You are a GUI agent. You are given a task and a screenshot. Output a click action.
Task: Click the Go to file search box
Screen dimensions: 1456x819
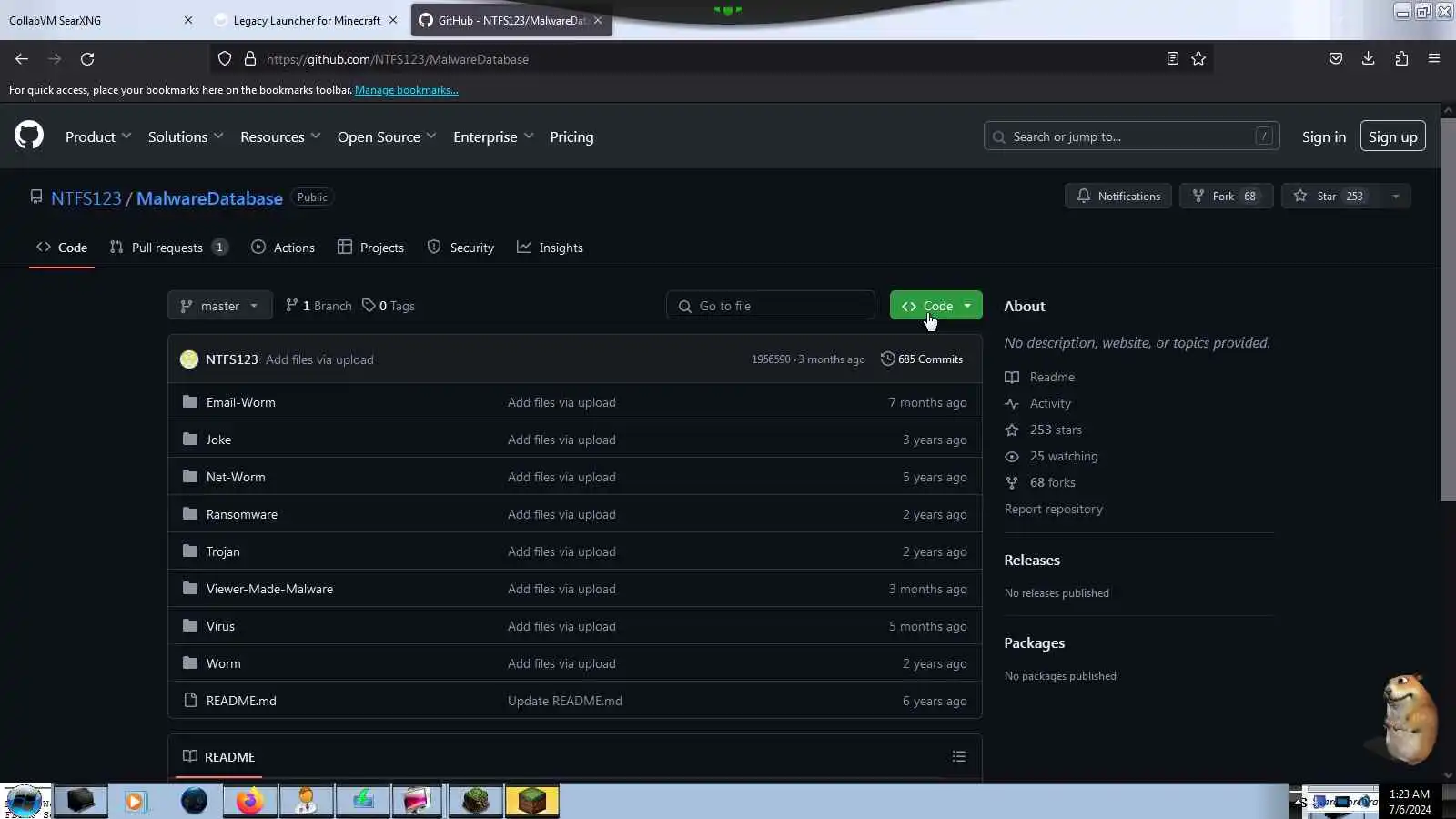point(770,306)
